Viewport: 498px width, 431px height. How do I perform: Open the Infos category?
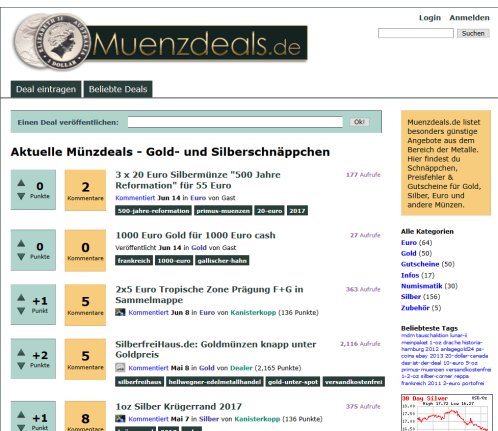(410, 275)
